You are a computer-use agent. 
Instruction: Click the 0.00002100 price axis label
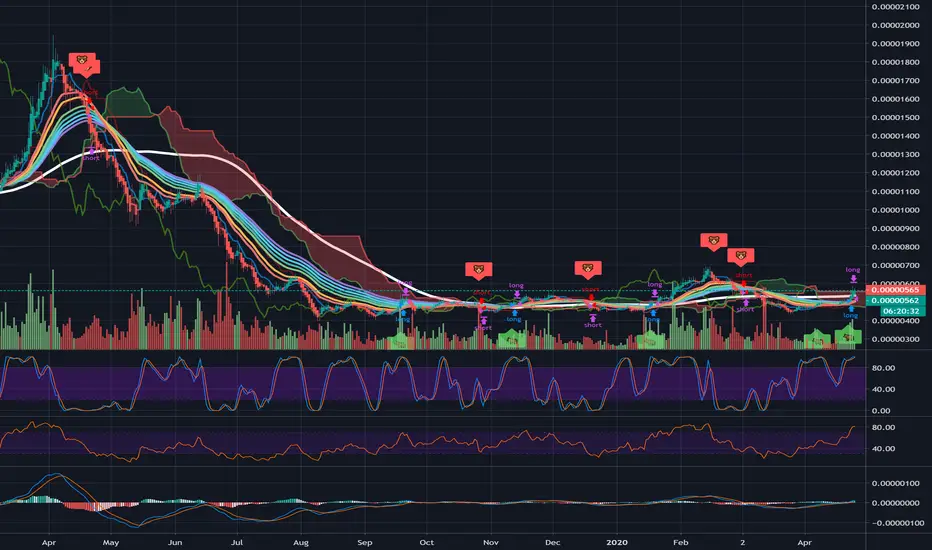[895, 7]
